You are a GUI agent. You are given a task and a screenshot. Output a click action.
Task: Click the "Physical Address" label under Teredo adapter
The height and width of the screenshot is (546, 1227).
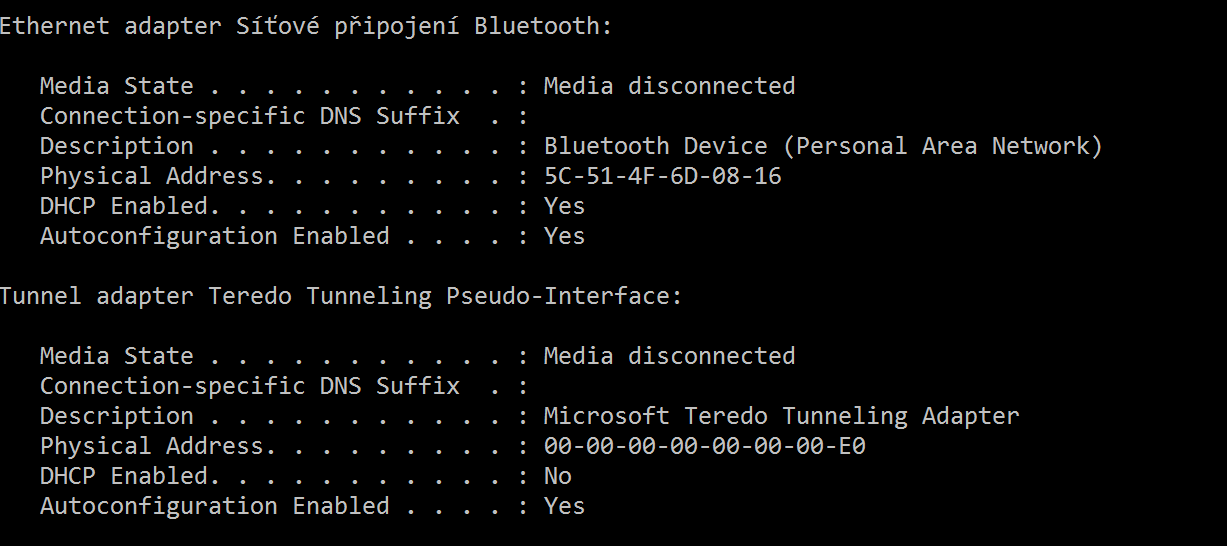pyautogui.click(x=151, y=447)
